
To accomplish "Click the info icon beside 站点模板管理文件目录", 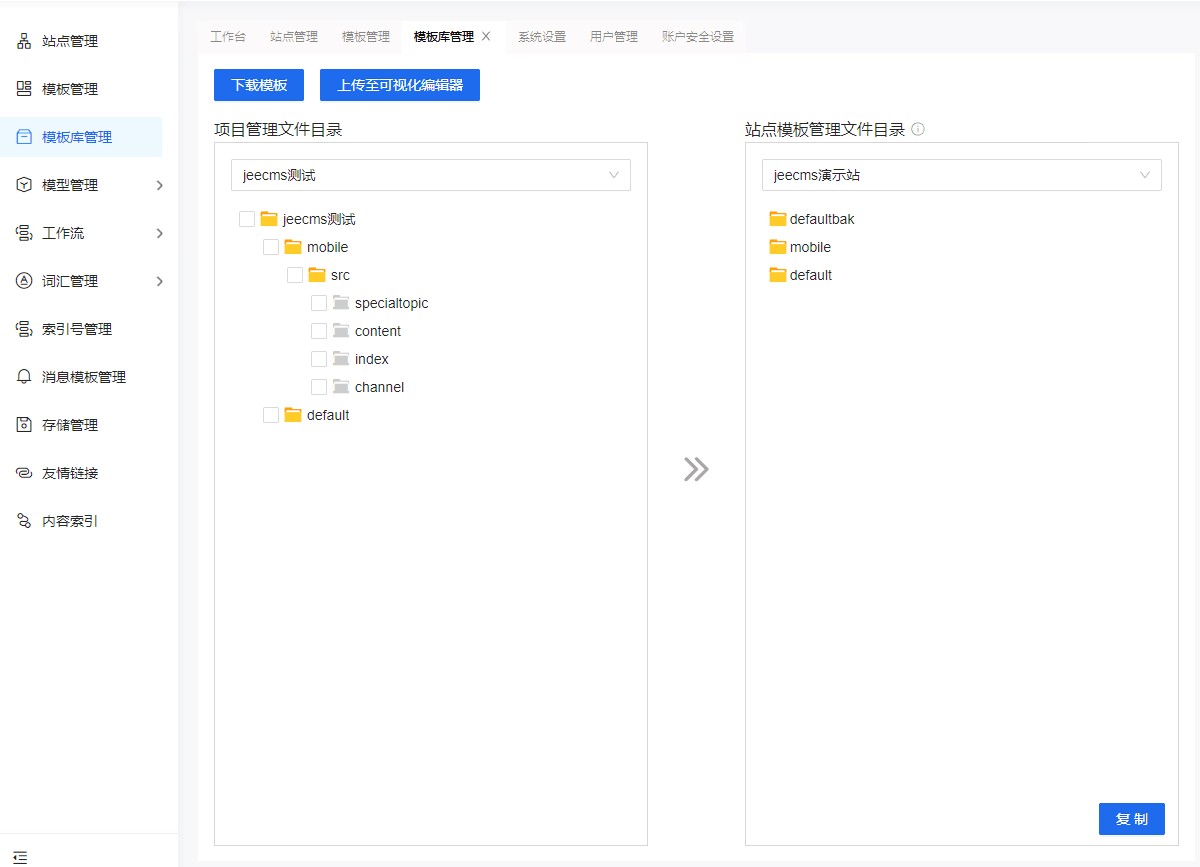I will 918,130.
